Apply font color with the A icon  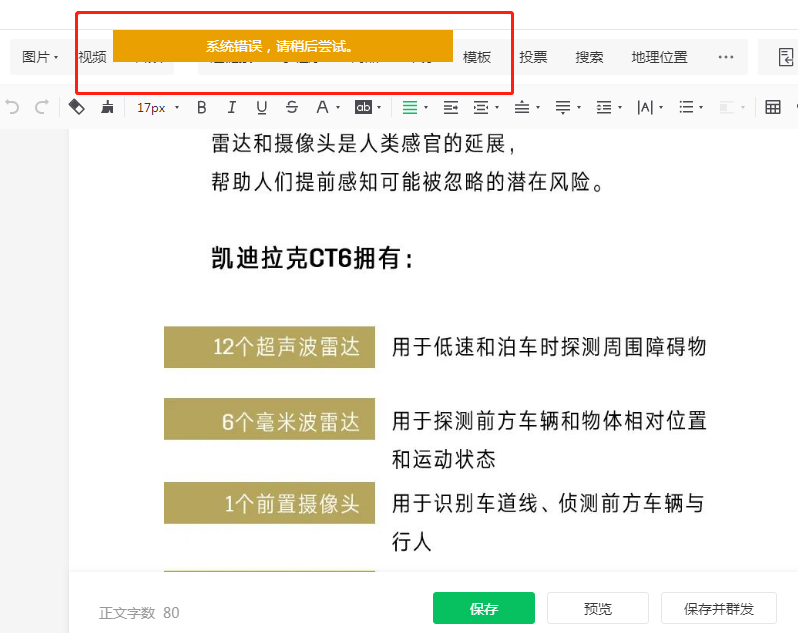tap(322, 107)
